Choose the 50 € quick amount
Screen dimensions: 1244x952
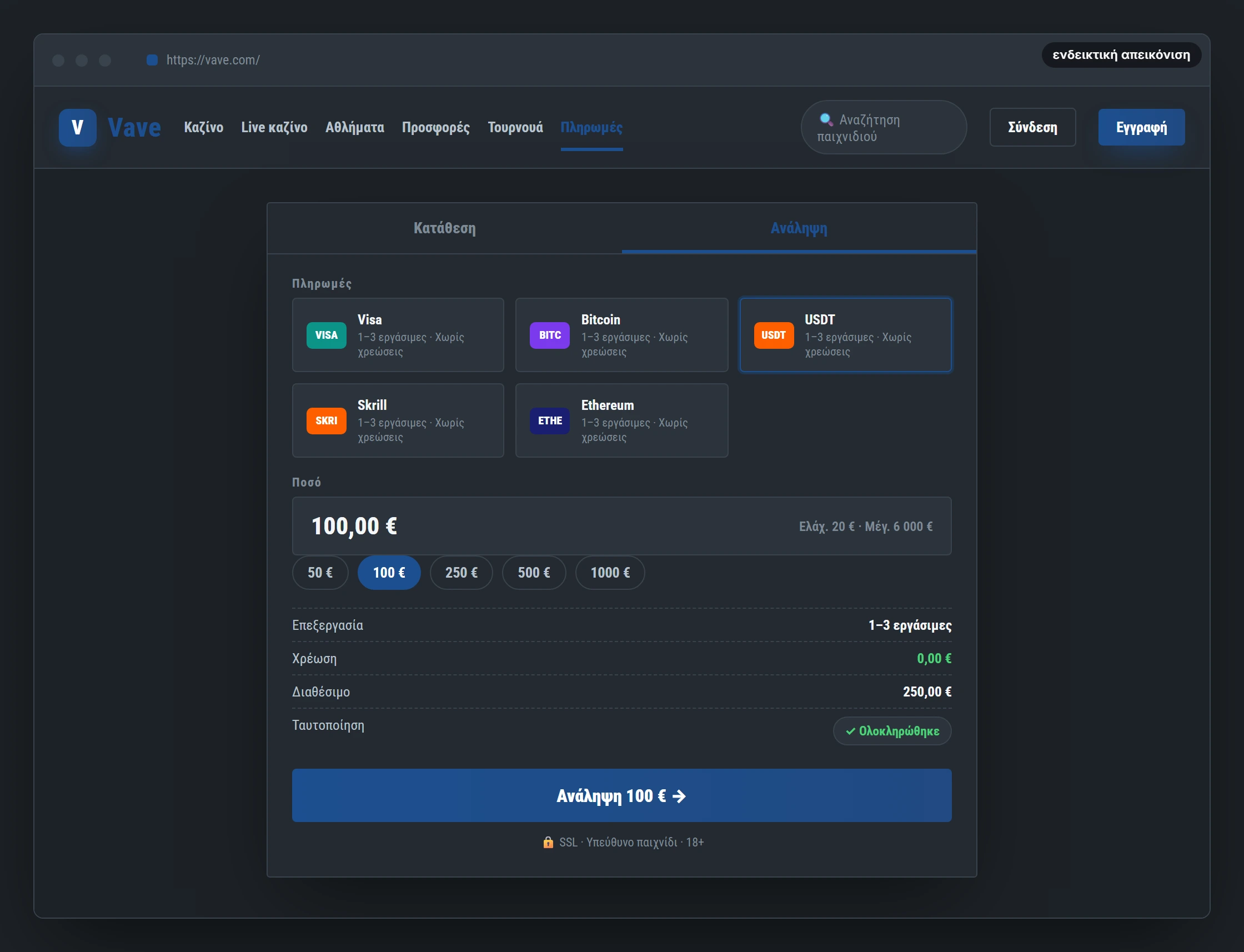(x=320, y=572)
